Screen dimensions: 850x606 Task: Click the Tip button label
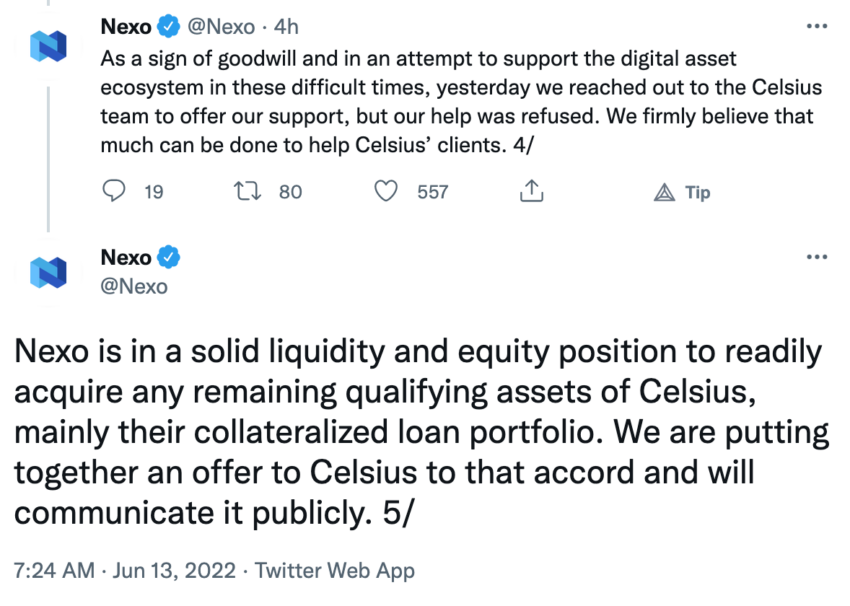click(x=697, y=192)
